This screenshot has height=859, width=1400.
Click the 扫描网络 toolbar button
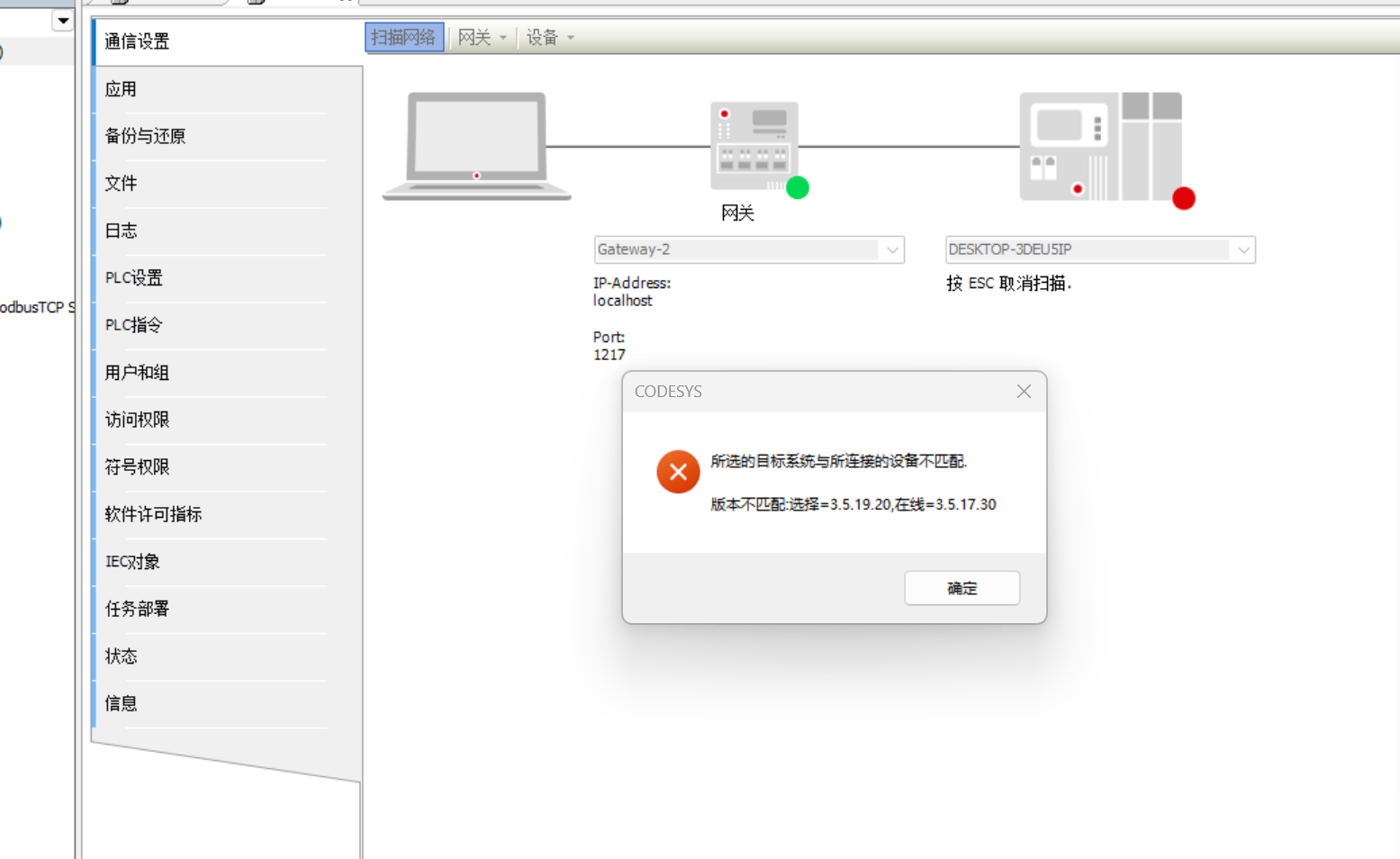(403, 38)
